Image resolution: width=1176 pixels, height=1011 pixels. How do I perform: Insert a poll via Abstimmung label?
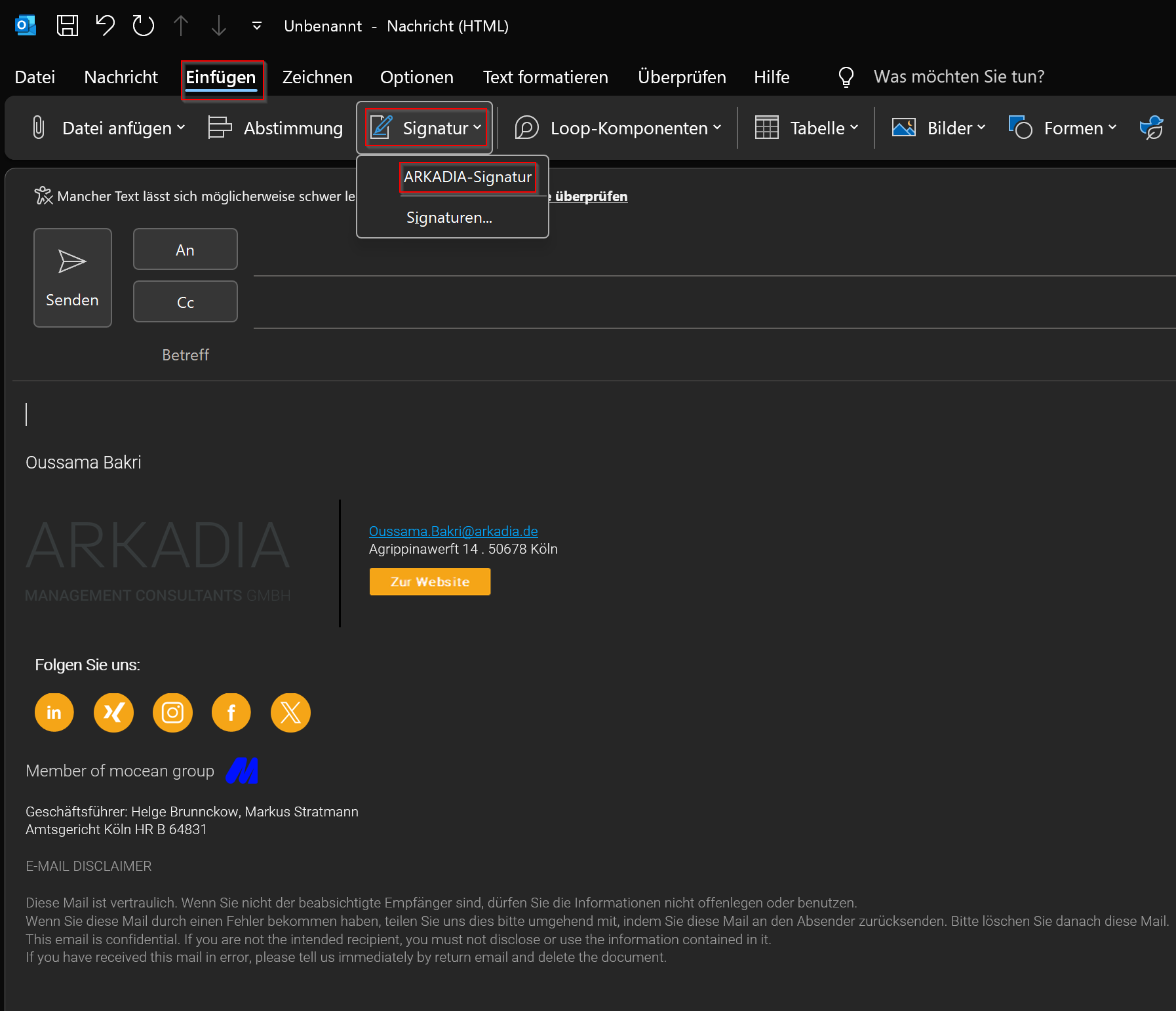point(293,128)
